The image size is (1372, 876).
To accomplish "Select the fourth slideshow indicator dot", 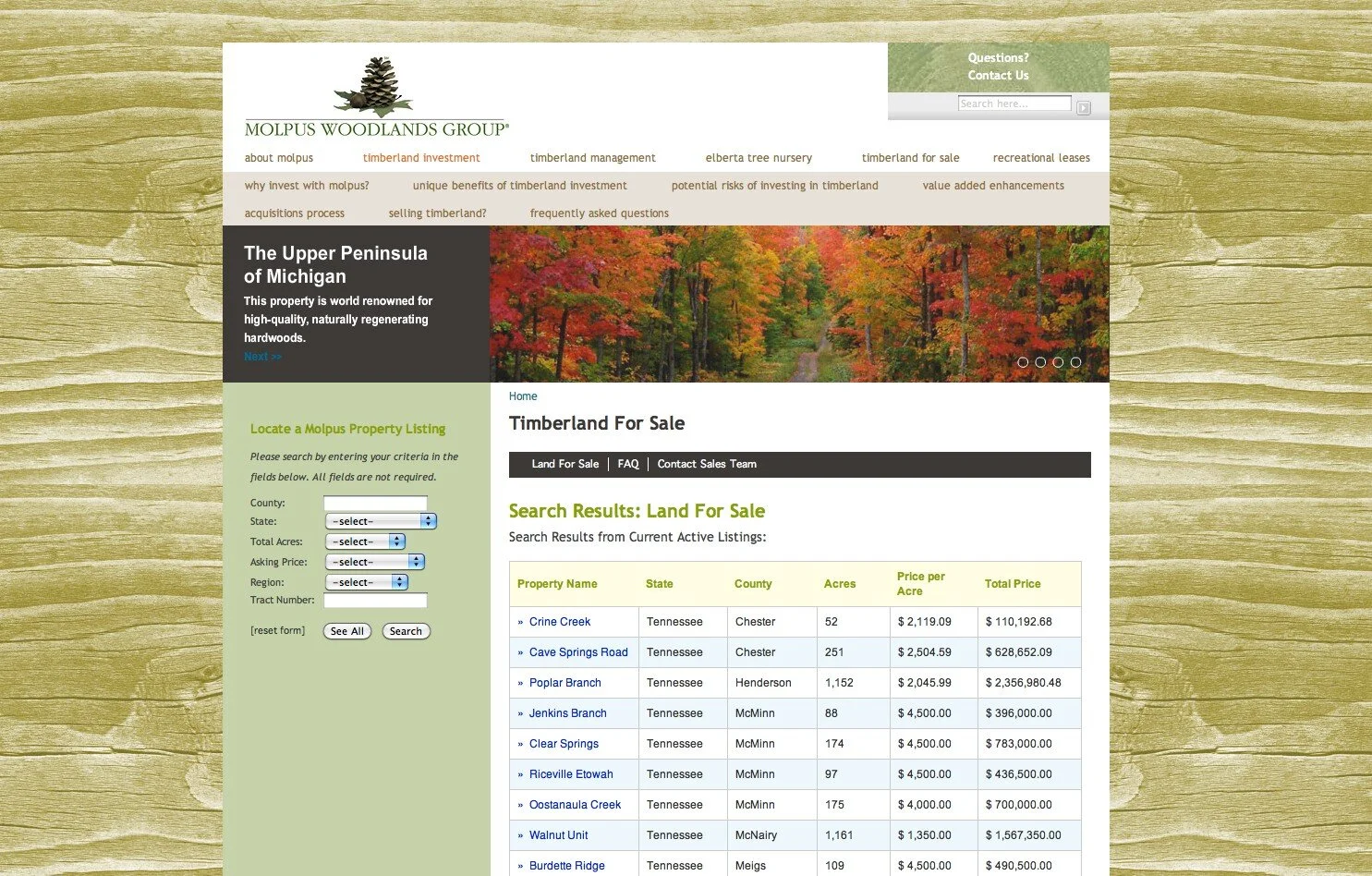I will (x=1075, y=362).
